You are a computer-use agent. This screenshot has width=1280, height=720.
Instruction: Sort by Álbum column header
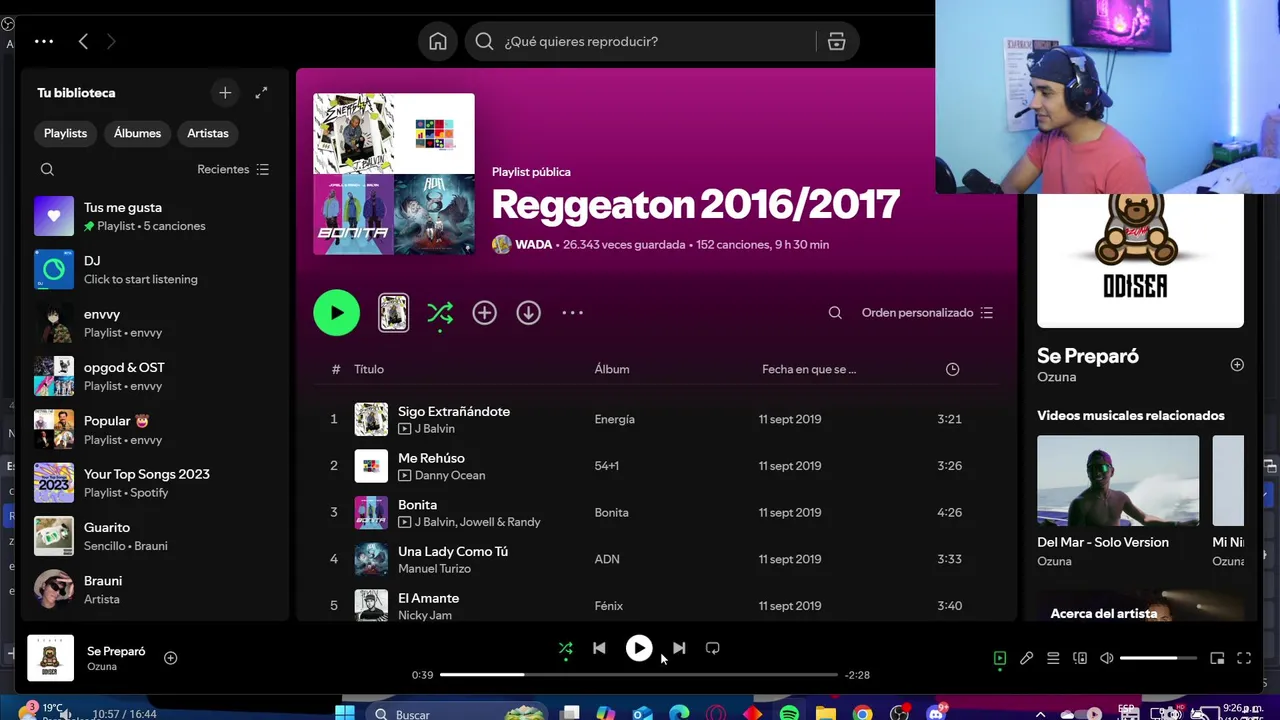coord(612,369)
